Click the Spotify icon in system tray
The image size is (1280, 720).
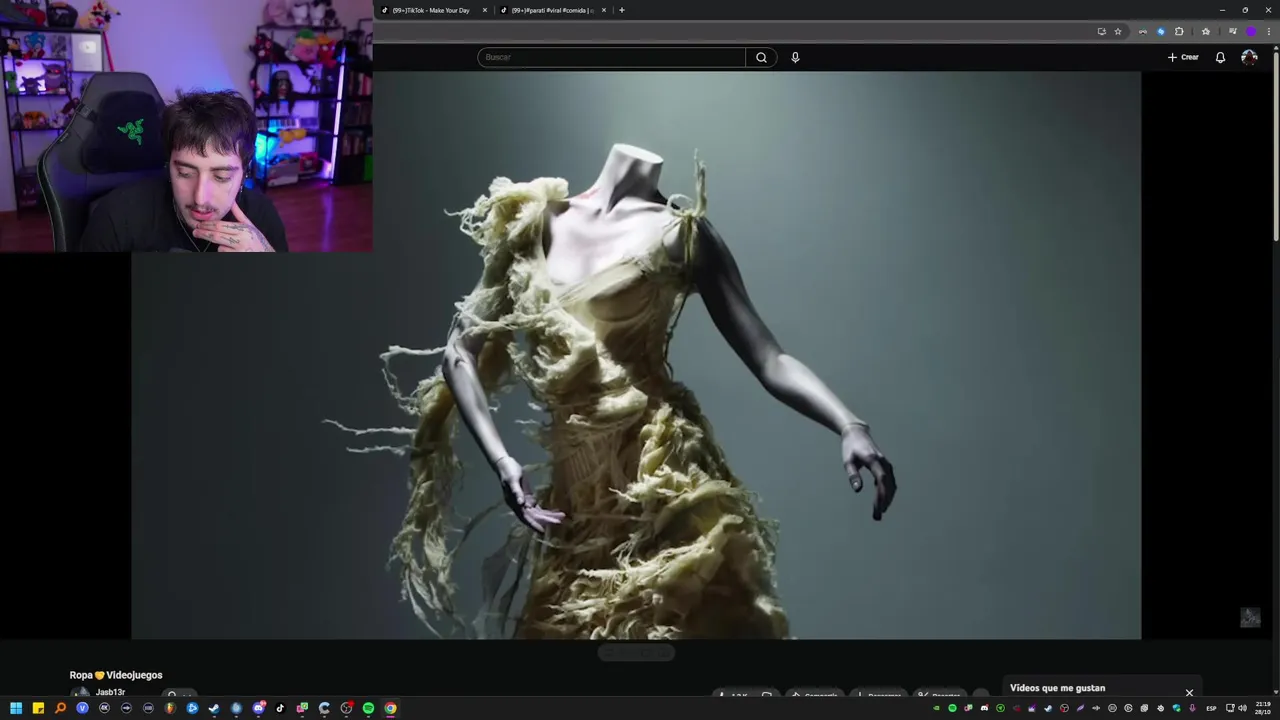click(952, 708)
